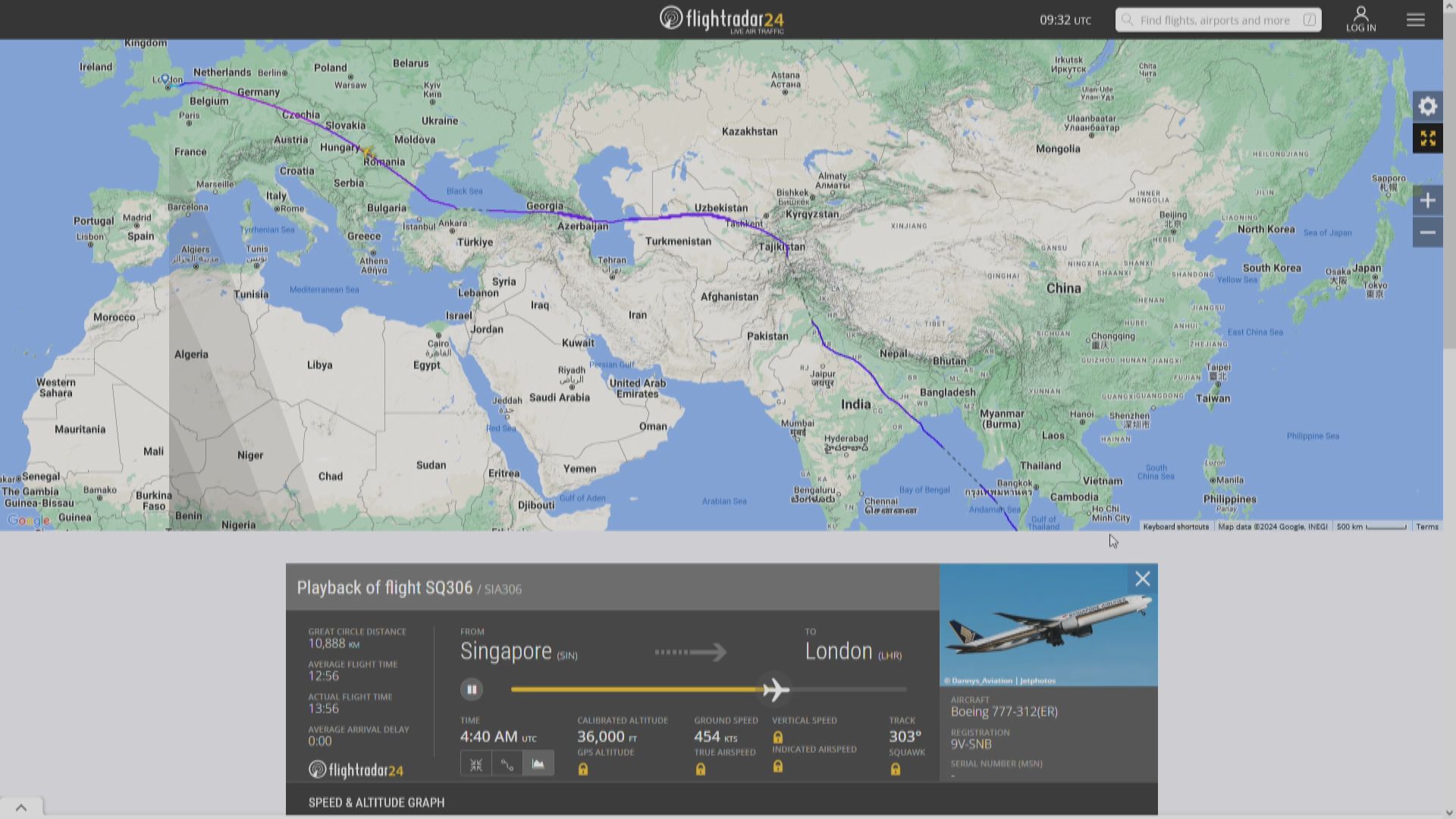This screenshot has width=1456, height=819.
Task: Open the hamburger main menu
Action: pyautogui.click(x=1416, y=20)
